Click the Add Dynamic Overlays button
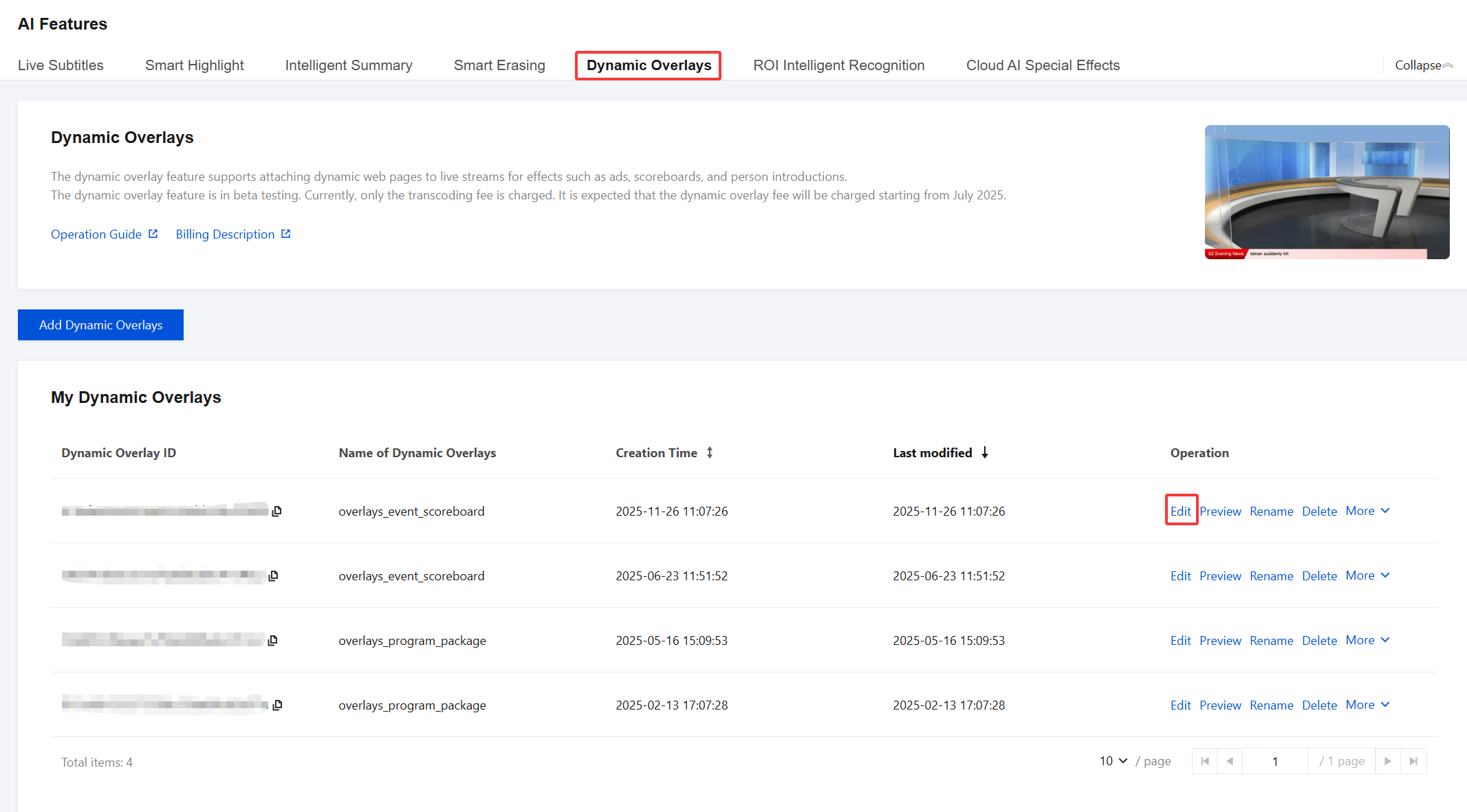Viewport: 1467px width, 812px height. point(100,325)
